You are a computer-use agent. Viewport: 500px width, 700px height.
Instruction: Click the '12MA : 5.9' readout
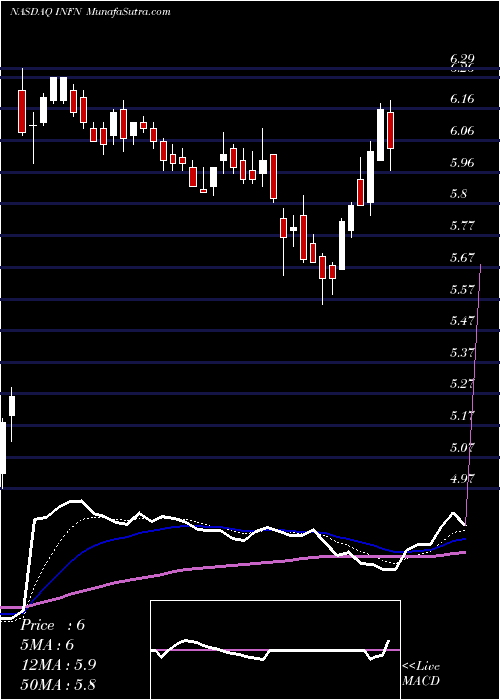click(x=57, y=665)
